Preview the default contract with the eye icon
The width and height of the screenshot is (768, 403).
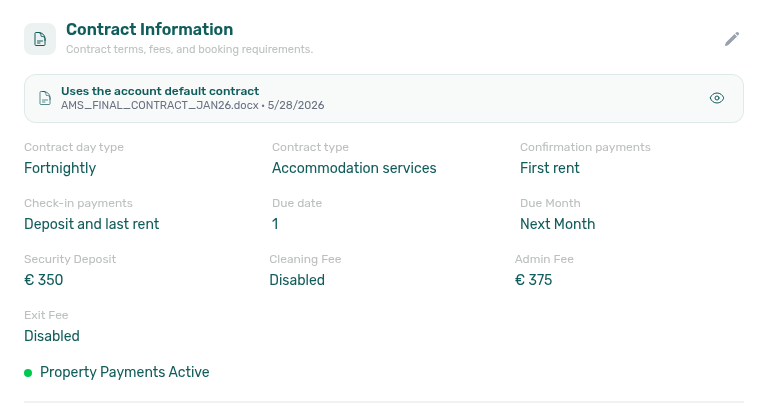click(717, 98)
